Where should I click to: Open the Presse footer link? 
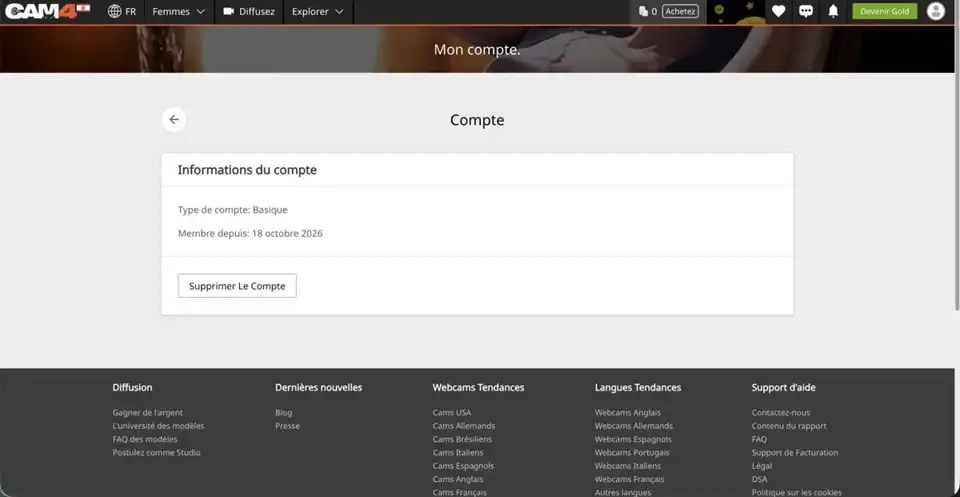coord(288,426)
